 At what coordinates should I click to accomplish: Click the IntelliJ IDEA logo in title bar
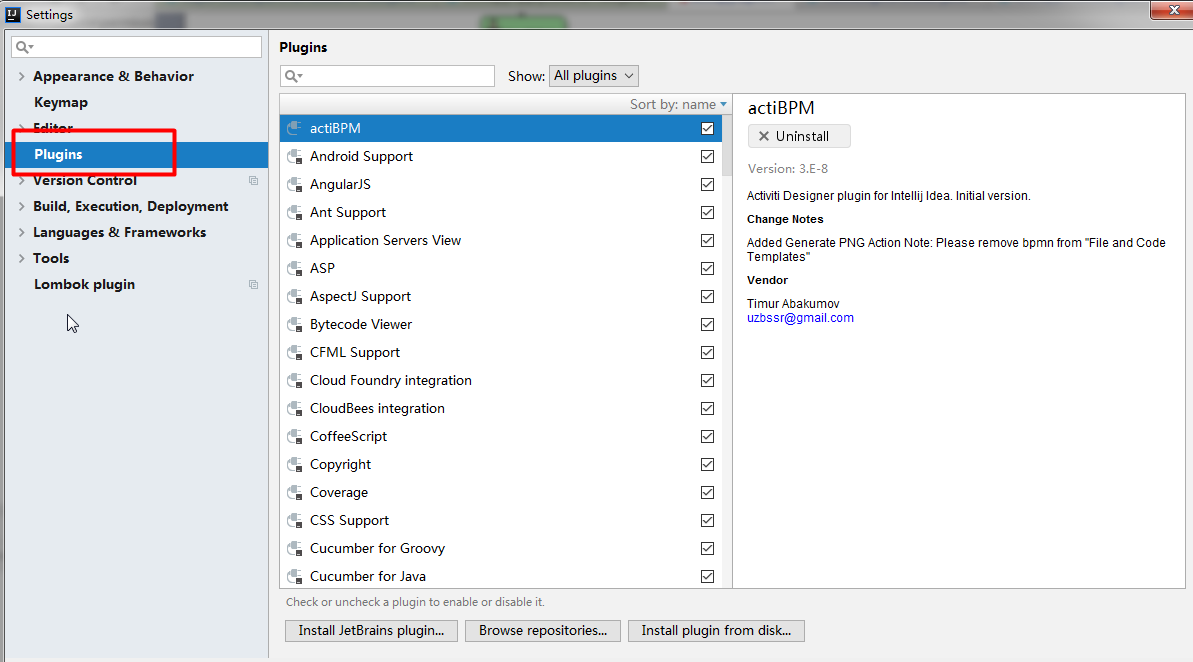pos(13,14)
